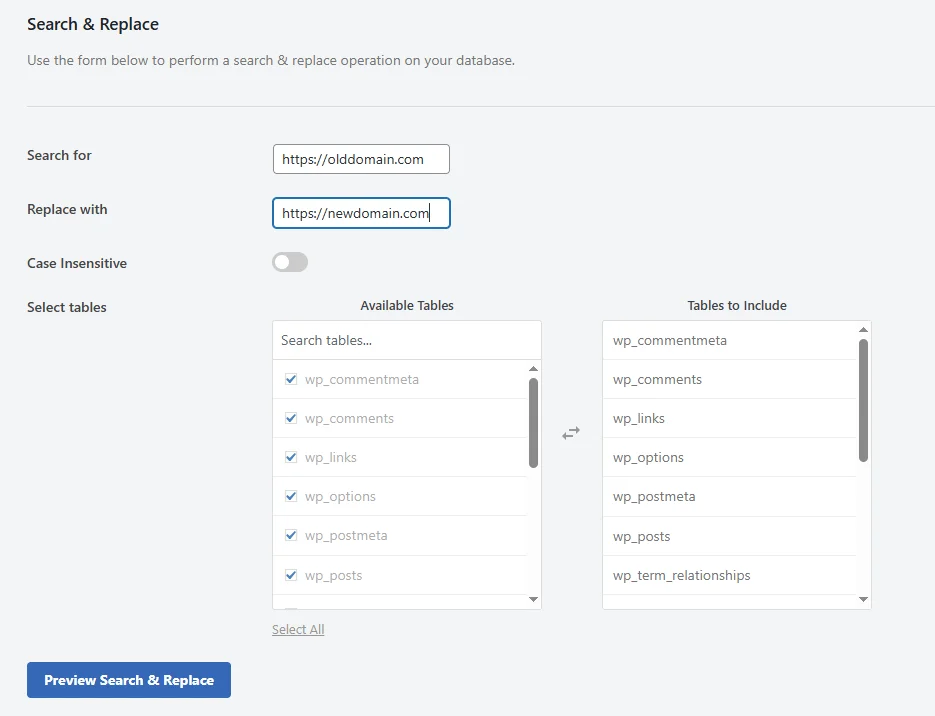Uncheck the wp_postmeta table checkbox
The width and height of the screenshot is (935, 716).
tap(290, 535)
